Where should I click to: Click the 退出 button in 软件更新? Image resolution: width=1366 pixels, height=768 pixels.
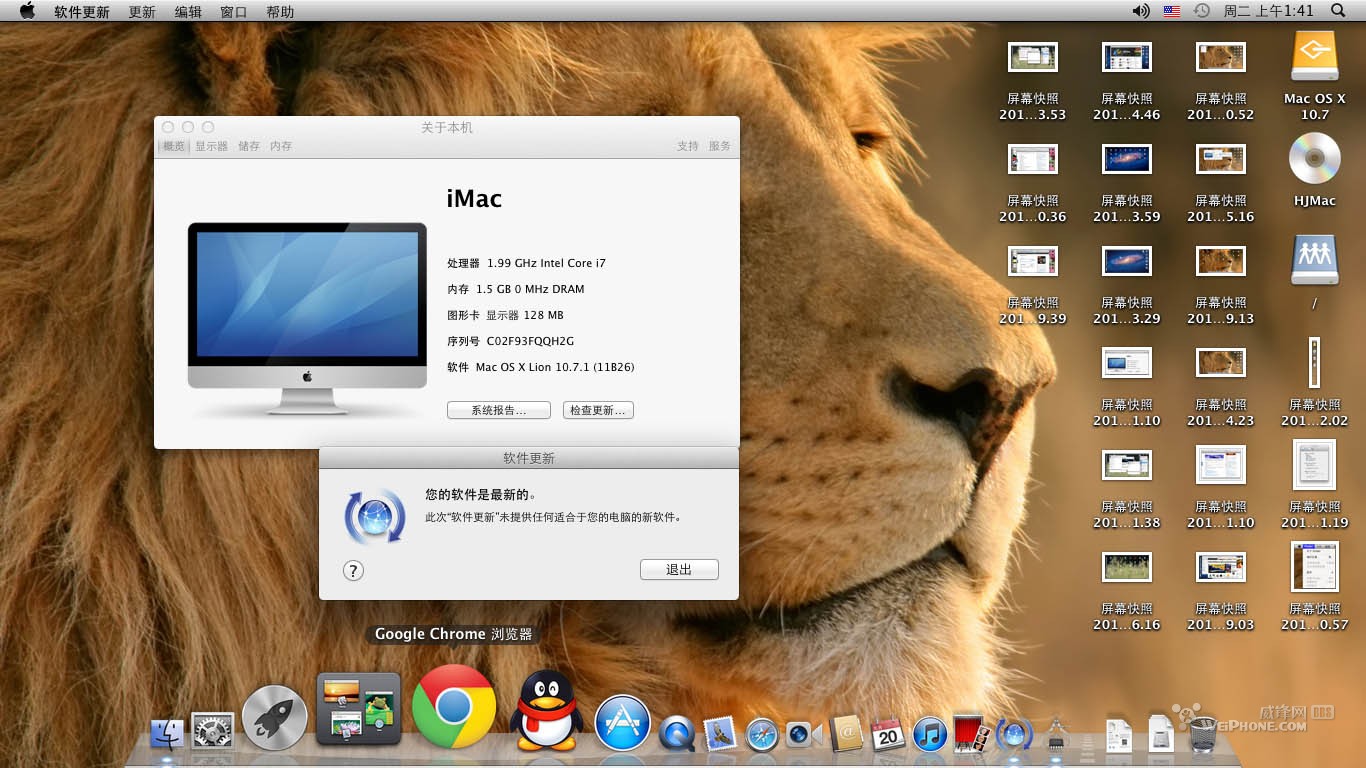tap(679, 569)
